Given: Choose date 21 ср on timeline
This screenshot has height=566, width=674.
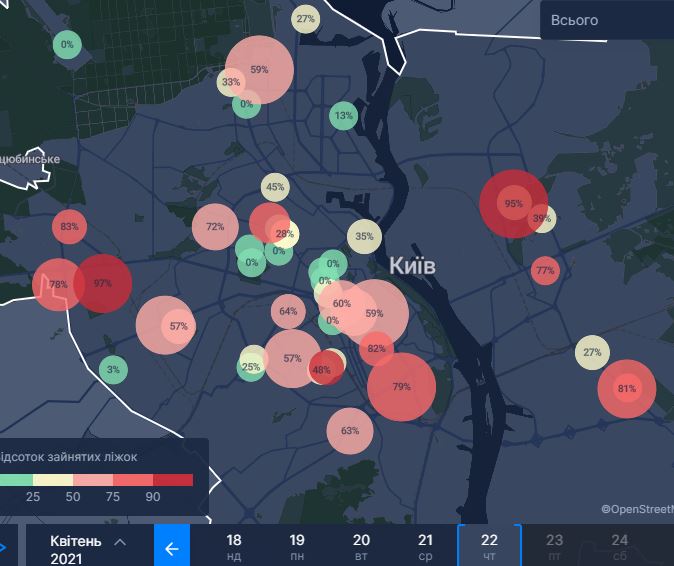Looking at the screenshot, I should [426, 547].
